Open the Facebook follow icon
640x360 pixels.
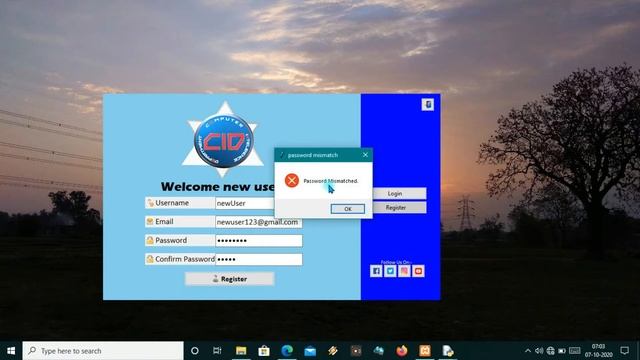click(x=376, y=271)
